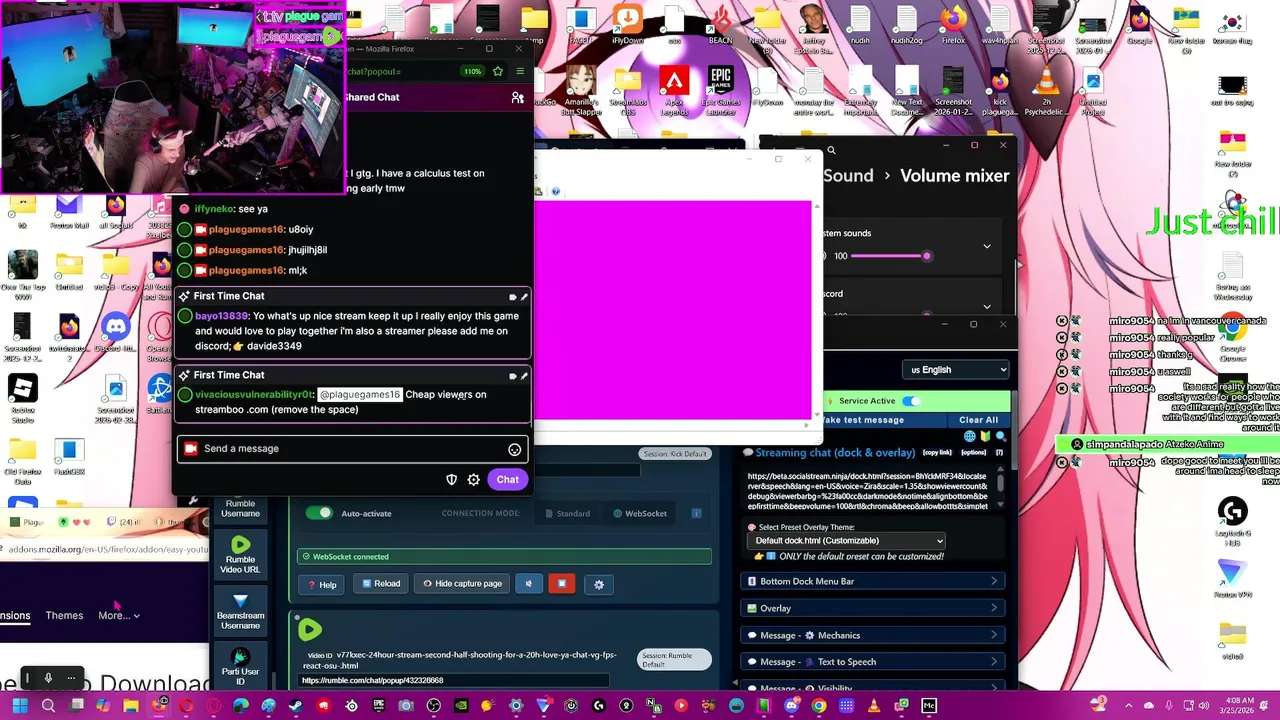Viewport: 1280px width, 720px height.
Task: Click the username iffyneko in chat
Action: click(214, 209)
